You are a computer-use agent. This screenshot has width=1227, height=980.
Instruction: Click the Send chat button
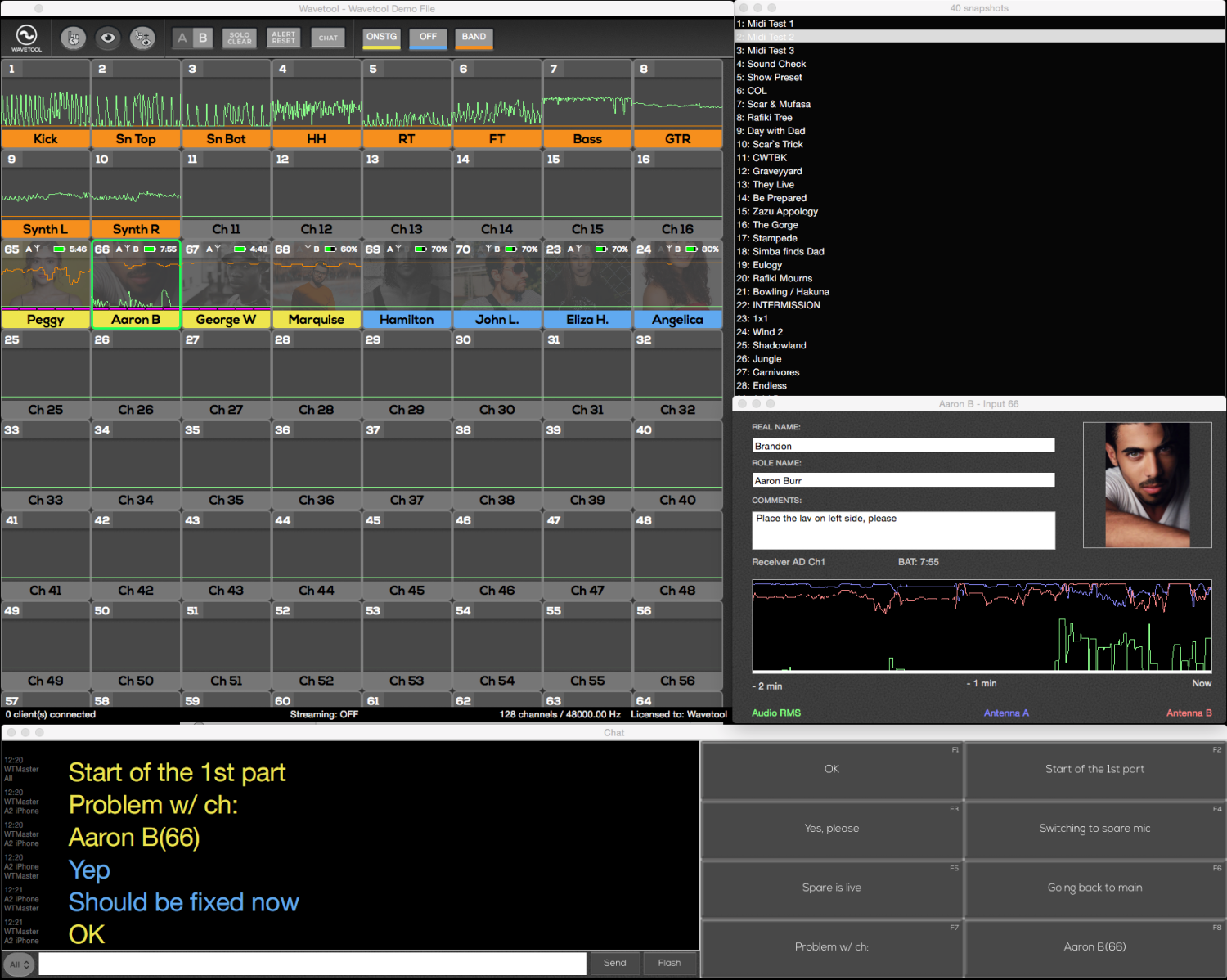pos(614,963)
